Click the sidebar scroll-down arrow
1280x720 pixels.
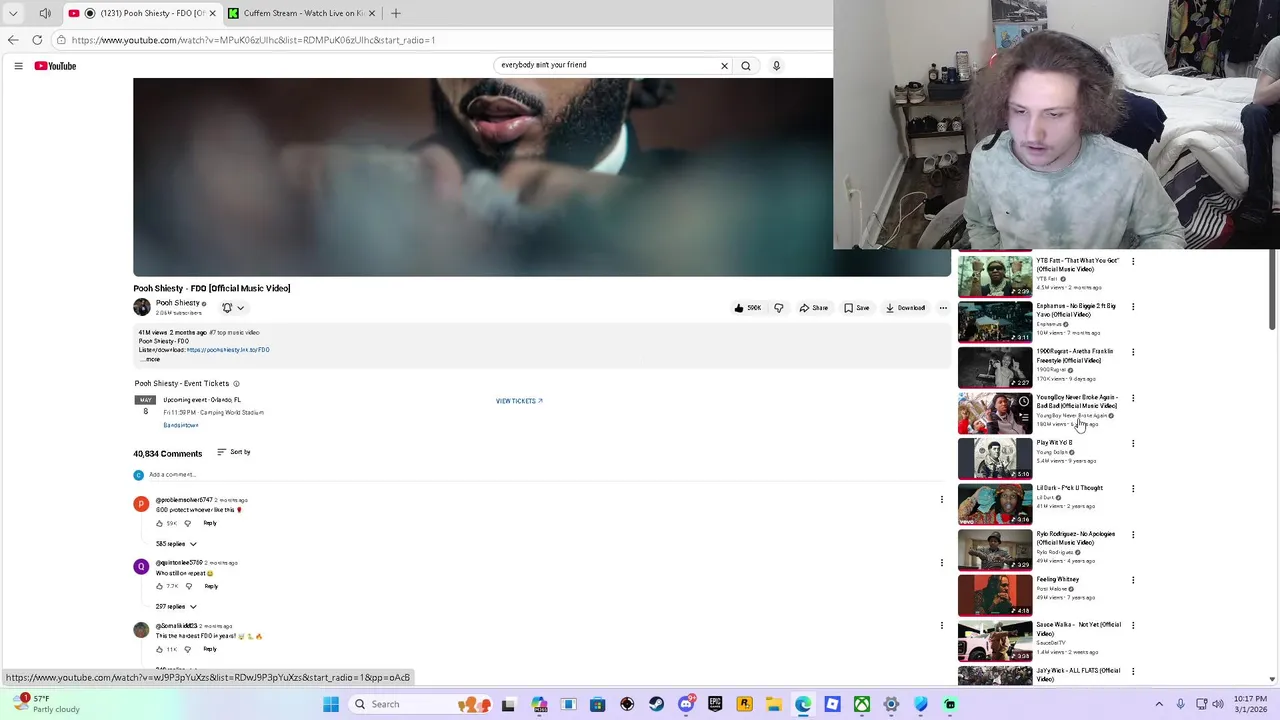pyautogui.click(x=1272, y=679)
